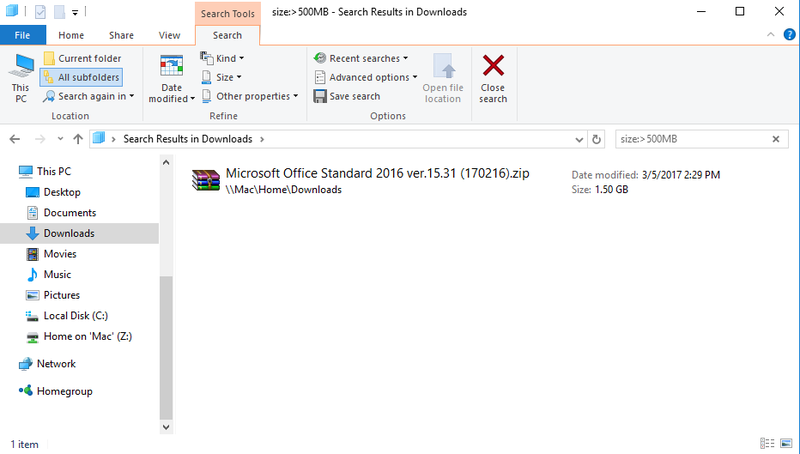The height and width of the screenshot is (454, 800).
Task: Click the Up arrow navigation button
Action: (77, 139)
